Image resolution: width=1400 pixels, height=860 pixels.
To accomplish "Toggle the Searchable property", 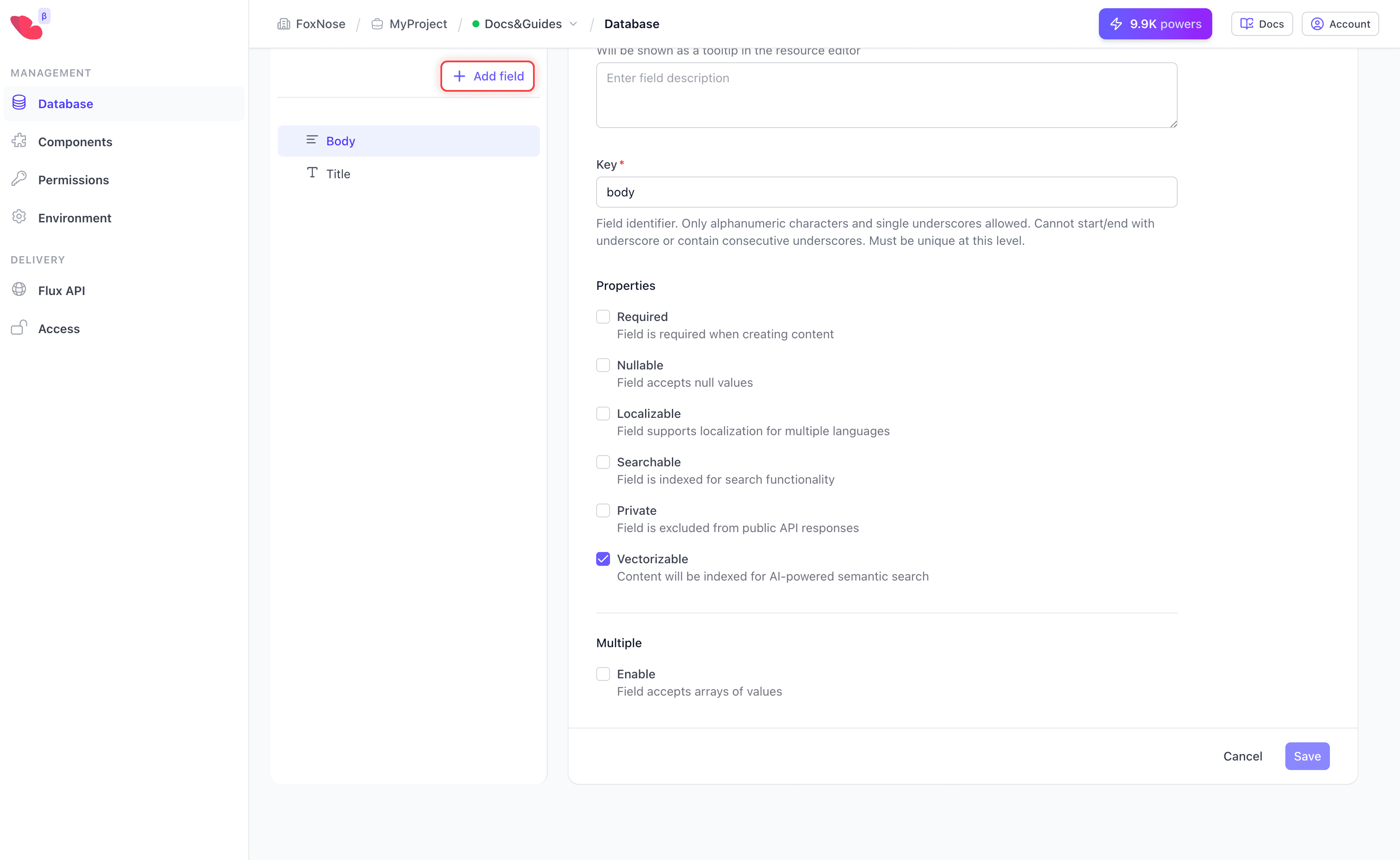I will [x=603, y=461].
